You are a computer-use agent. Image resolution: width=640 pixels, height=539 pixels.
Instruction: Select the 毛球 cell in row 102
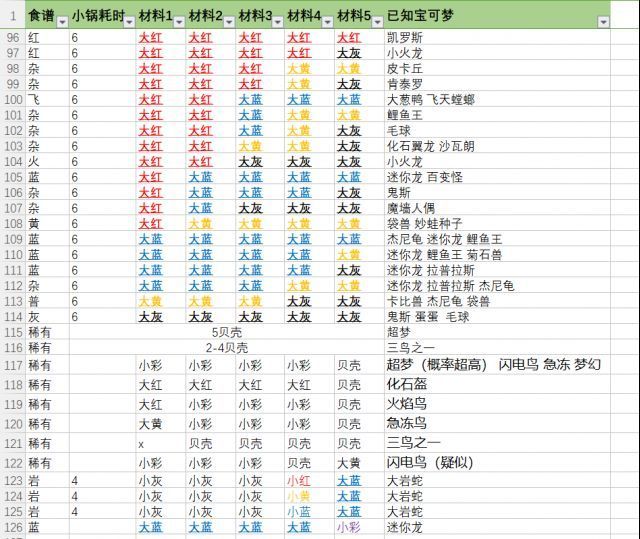pyautogui.click(x=497, y=131)
